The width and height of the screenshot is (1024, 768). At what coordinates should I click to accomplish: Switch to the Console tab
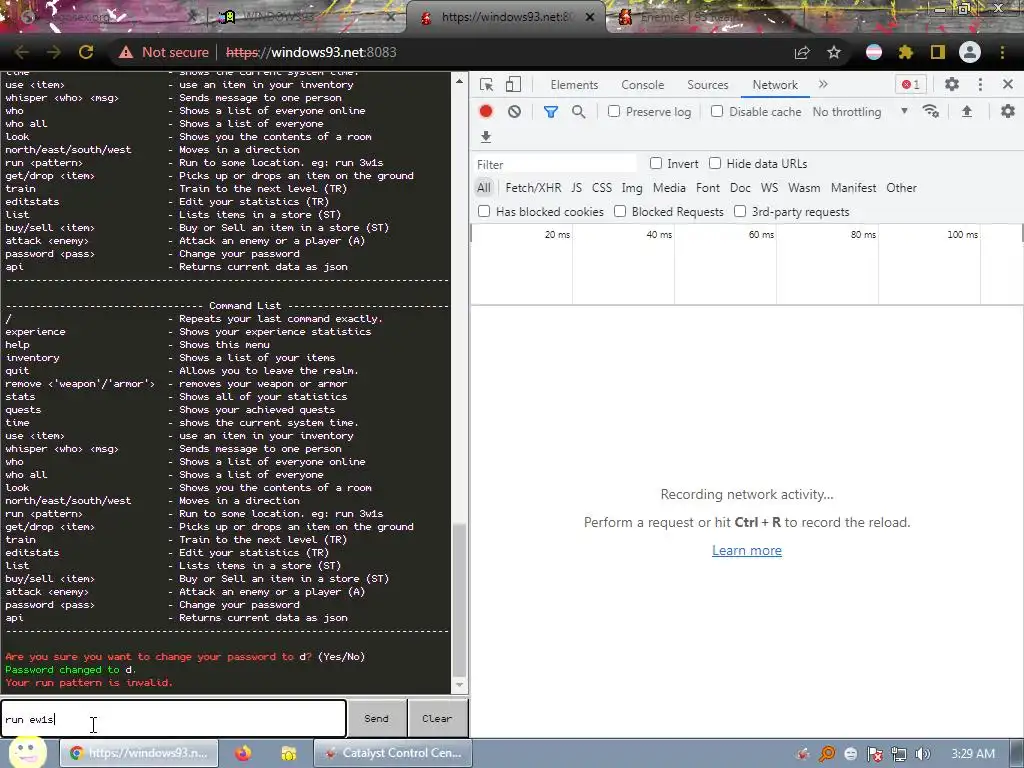click(x=643, y=85)
